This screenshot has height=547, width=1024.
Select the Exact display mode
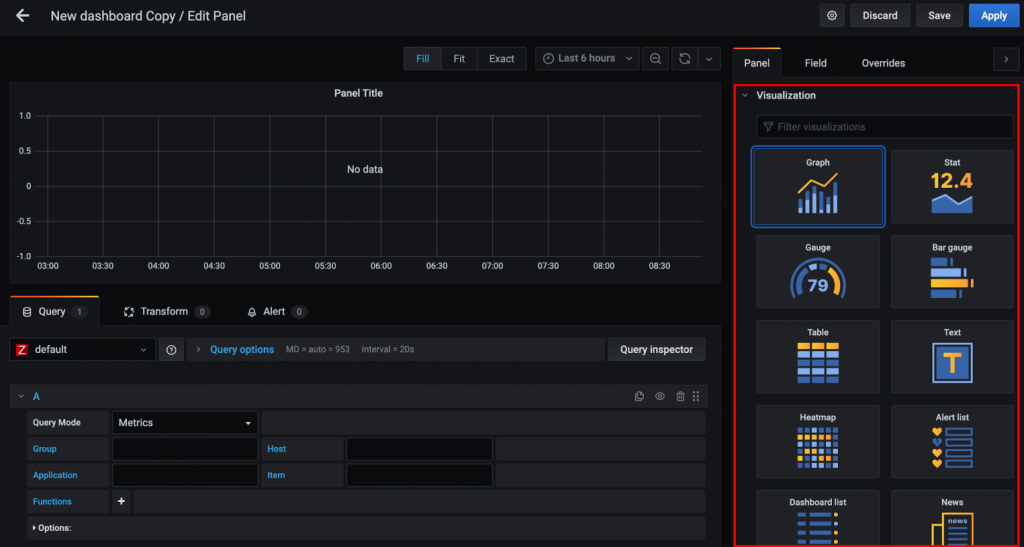click(501, 59)
